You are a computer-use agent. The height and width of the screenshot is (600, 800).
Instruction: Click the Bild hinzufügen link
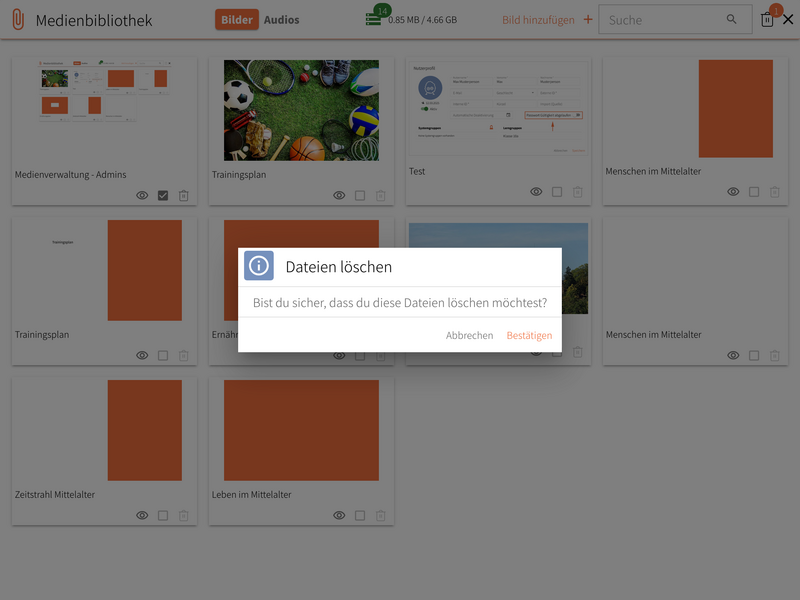tap(539, 19)
